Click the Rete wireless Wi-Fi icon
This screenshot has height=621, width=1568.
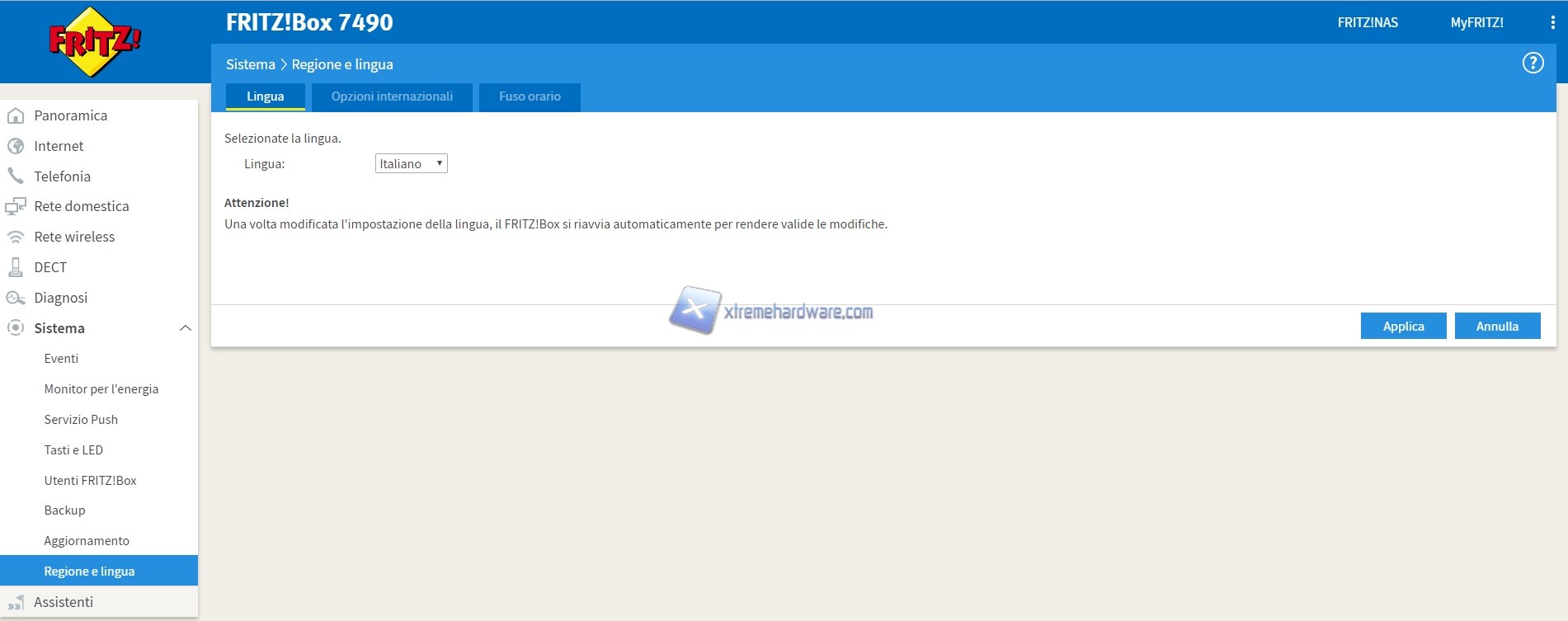click(15, 237)
